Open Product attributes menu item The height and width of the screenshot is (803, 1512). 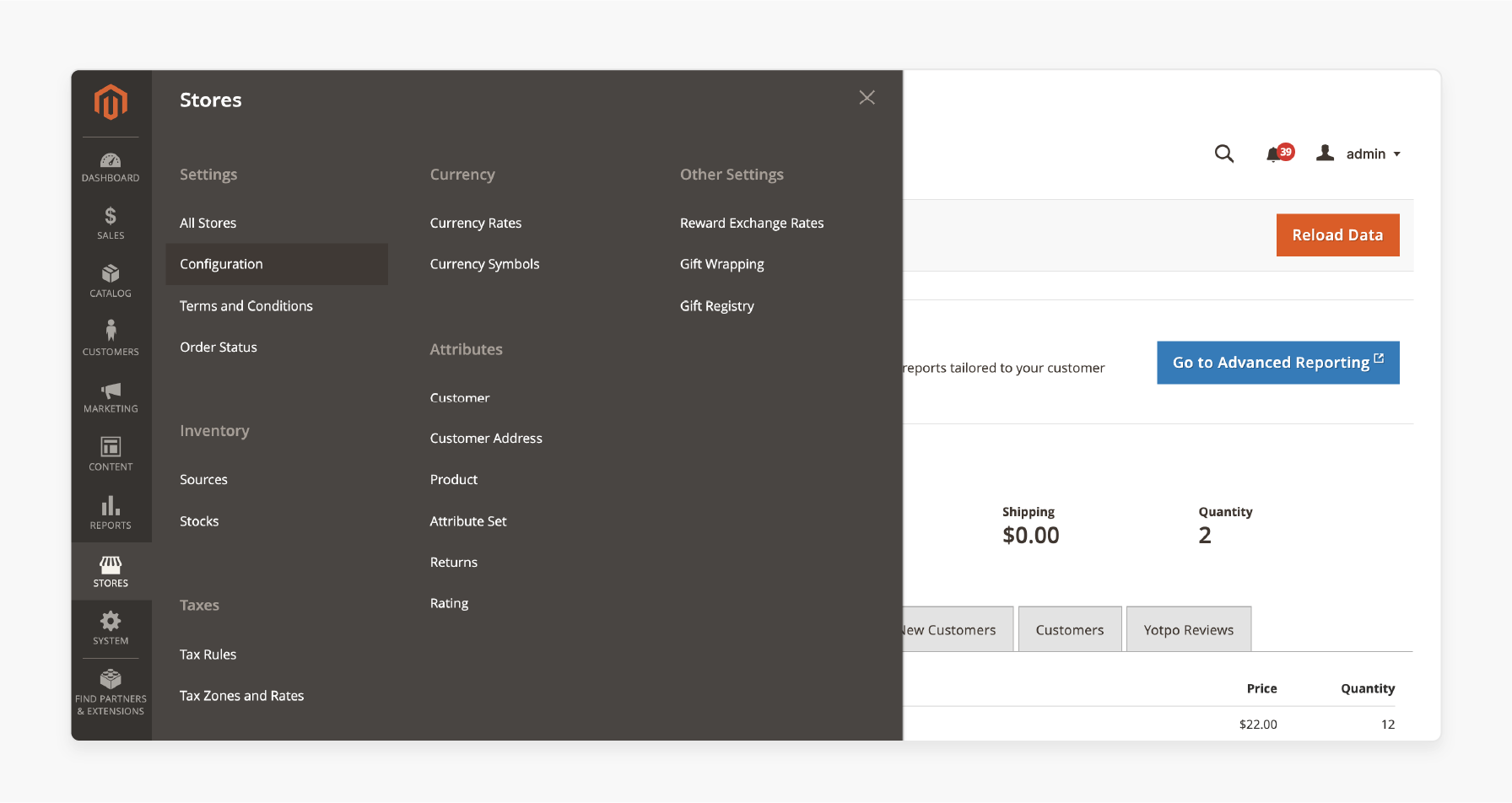point(454,479)
